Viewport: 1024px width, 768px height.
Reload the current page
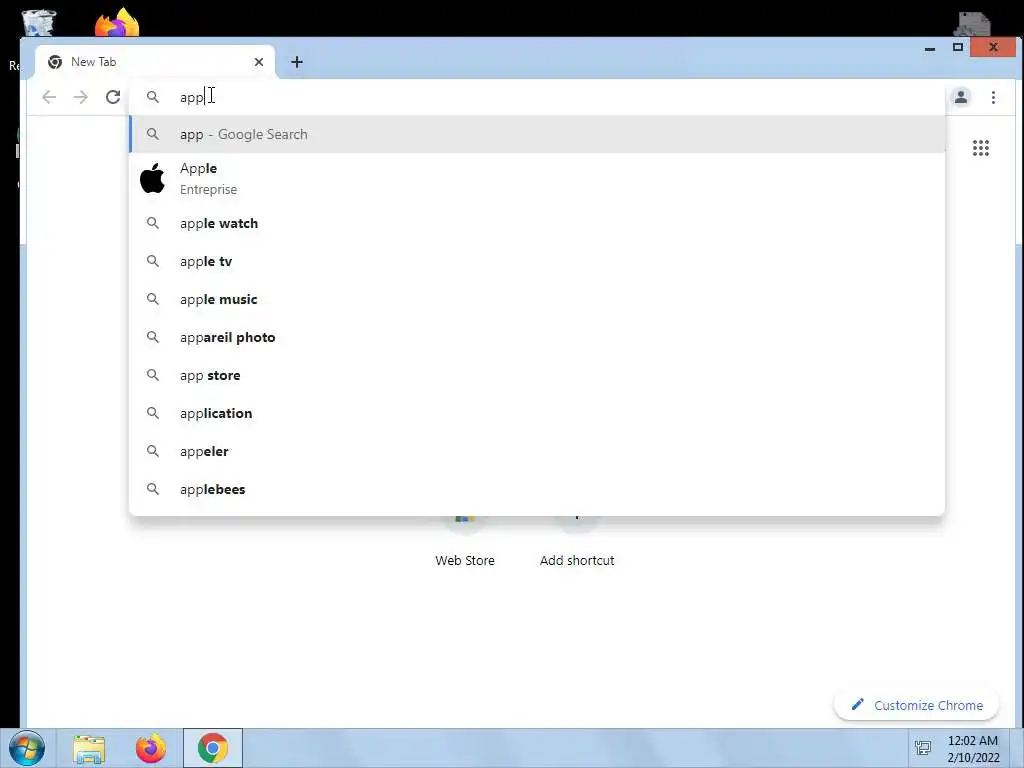coord(113,97)
